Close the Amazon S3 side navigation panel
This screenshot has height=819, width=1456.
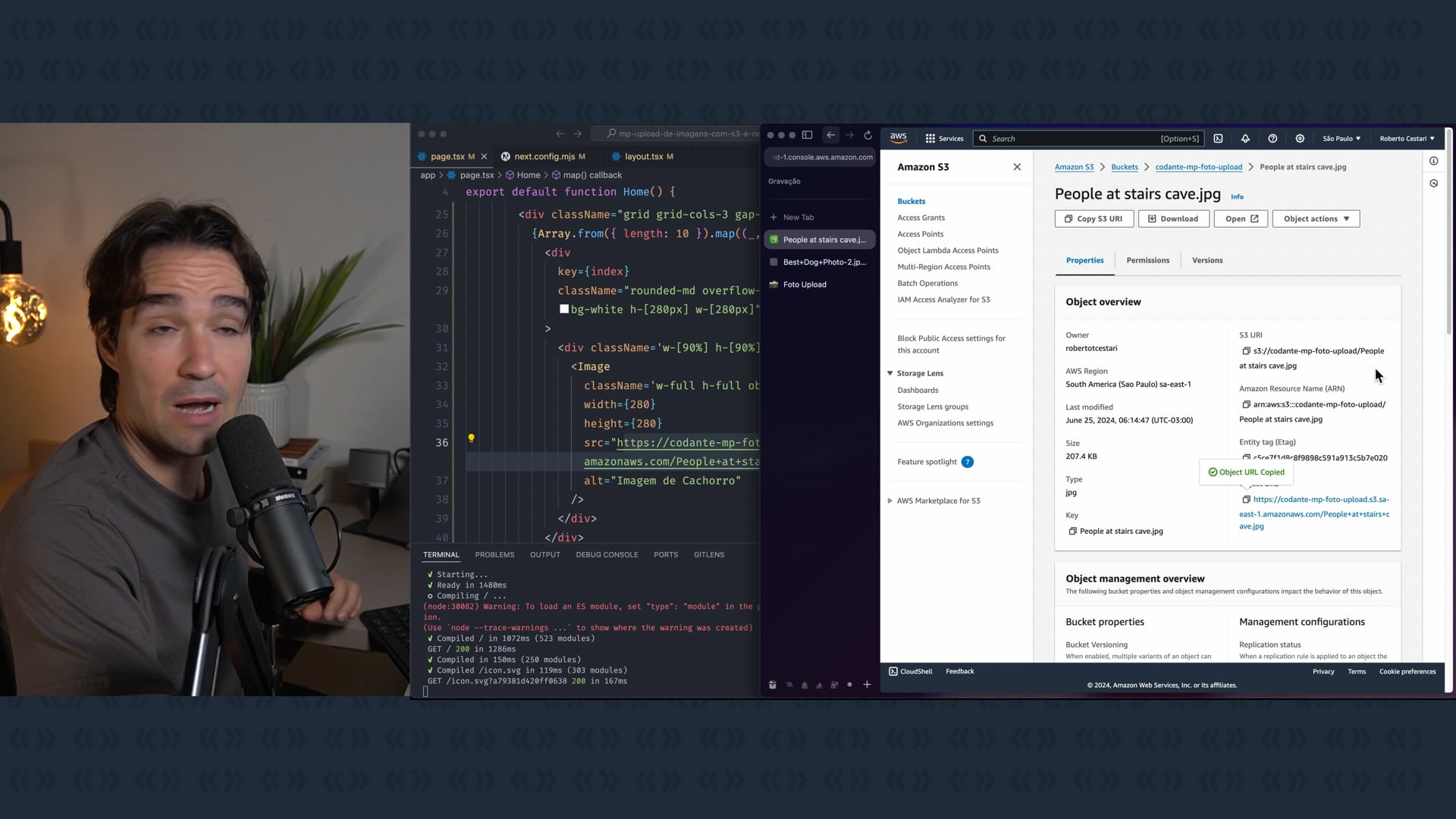click(1017, 167)
